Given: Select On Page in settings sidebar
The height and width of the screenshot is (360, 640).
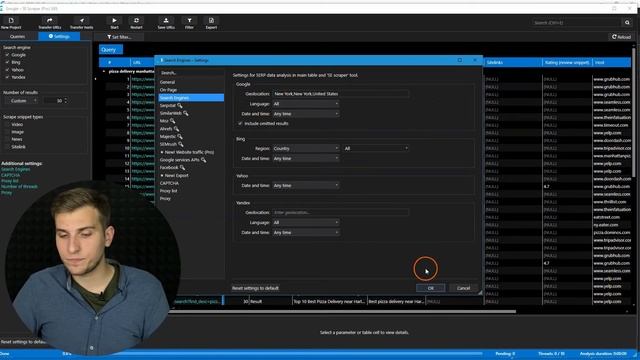Looking at the screenshot, I should pos(168,90).
